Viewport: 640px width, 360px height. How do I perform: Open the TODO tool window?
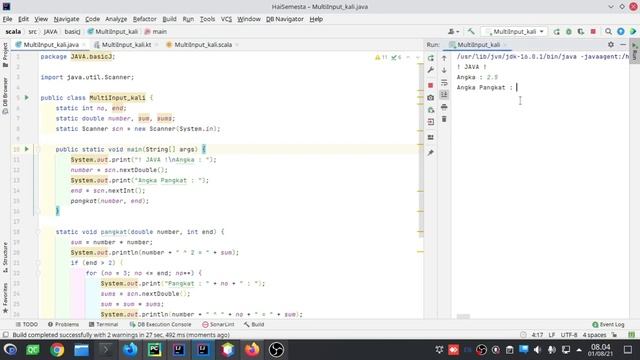[x=27, y=324]
